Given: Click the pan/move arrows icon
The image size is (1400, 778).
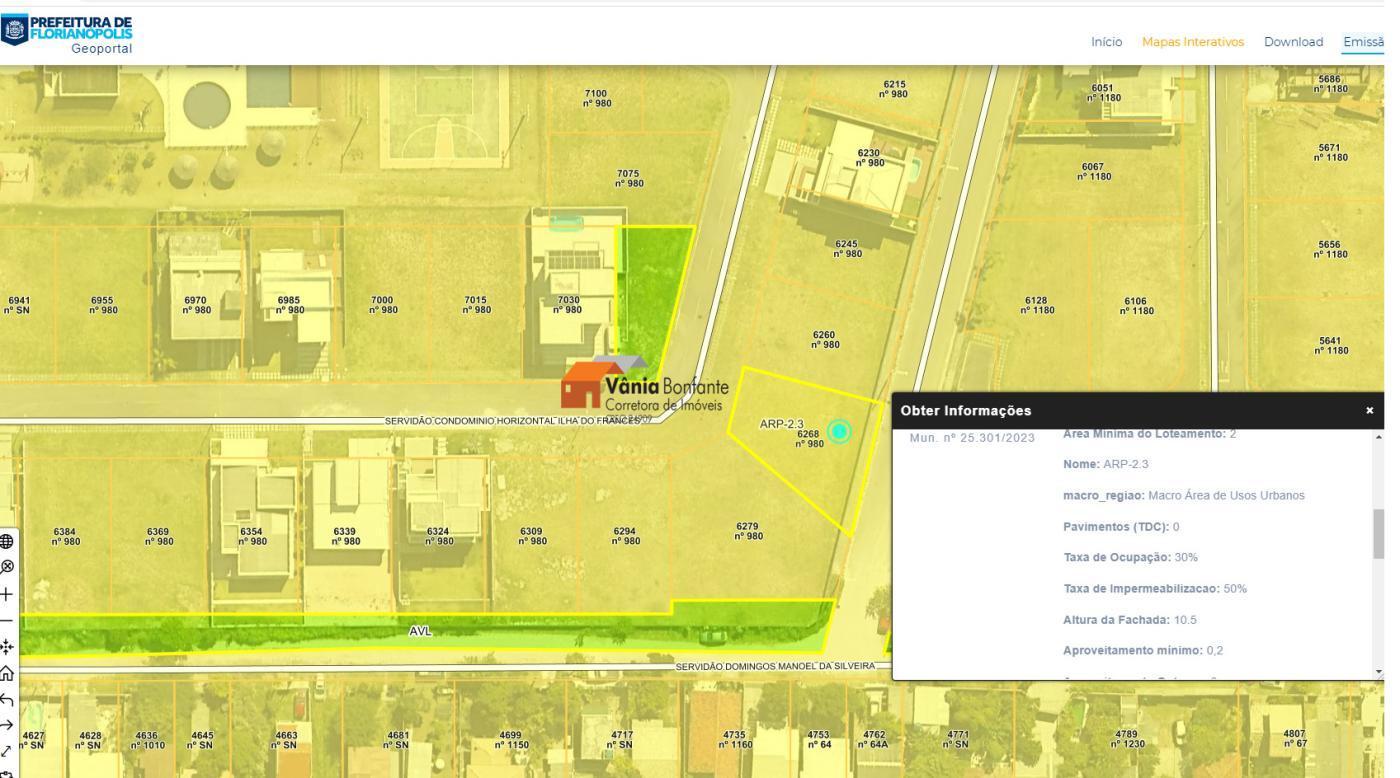Looking at the screenshot, I should tap(7, 647).
